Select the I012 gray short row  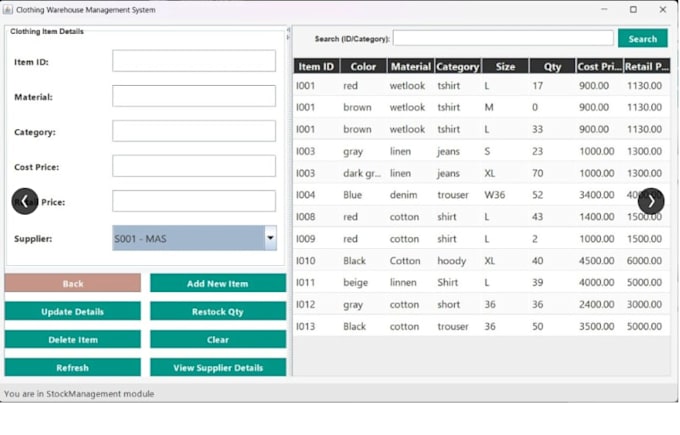[x=482, y=304]
